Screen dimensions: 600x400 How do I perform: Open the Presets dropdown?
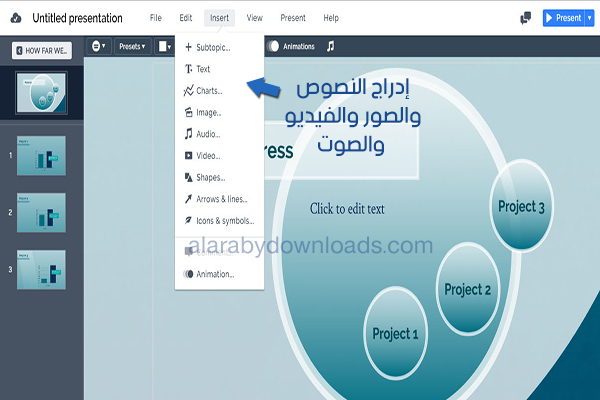click(132, 46)
